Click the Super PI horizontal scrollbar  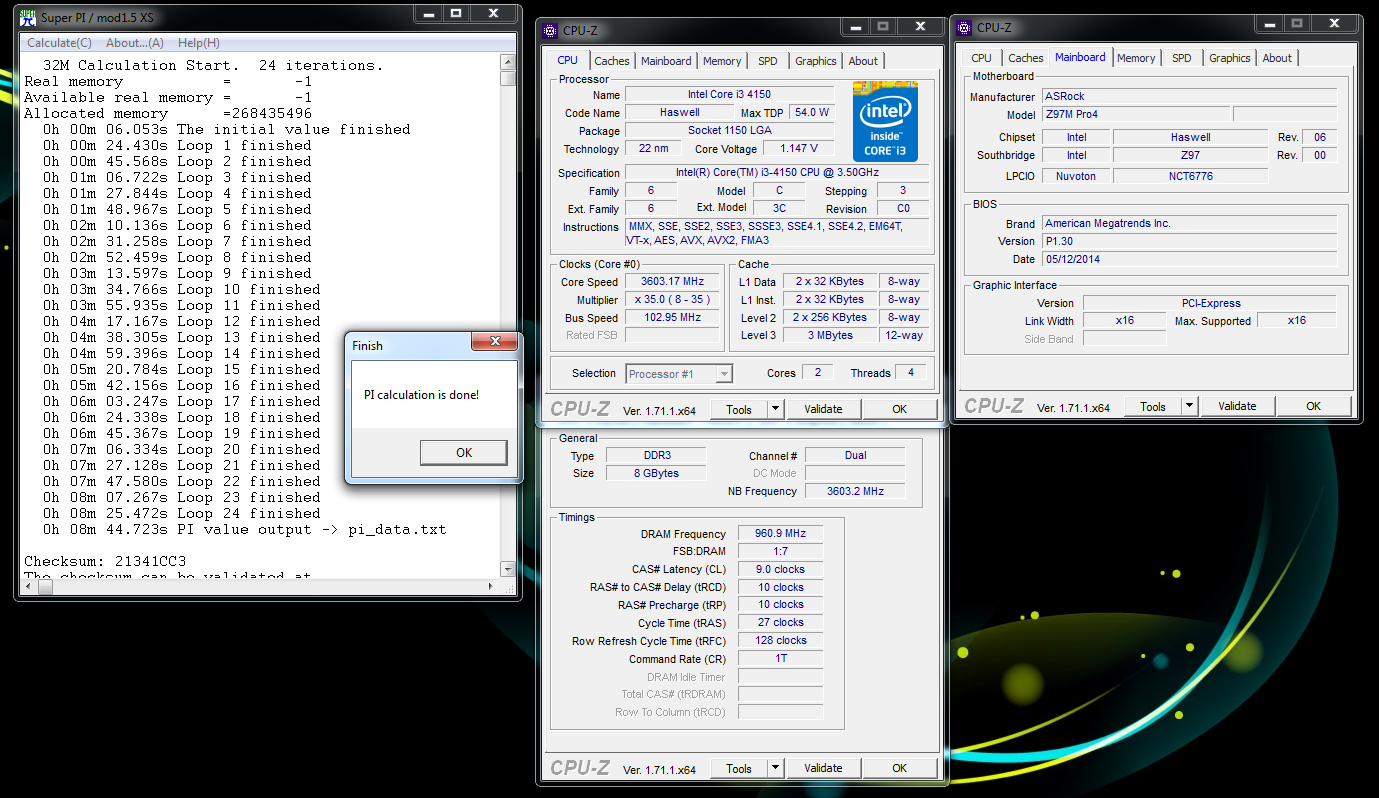tap(260, 586)
